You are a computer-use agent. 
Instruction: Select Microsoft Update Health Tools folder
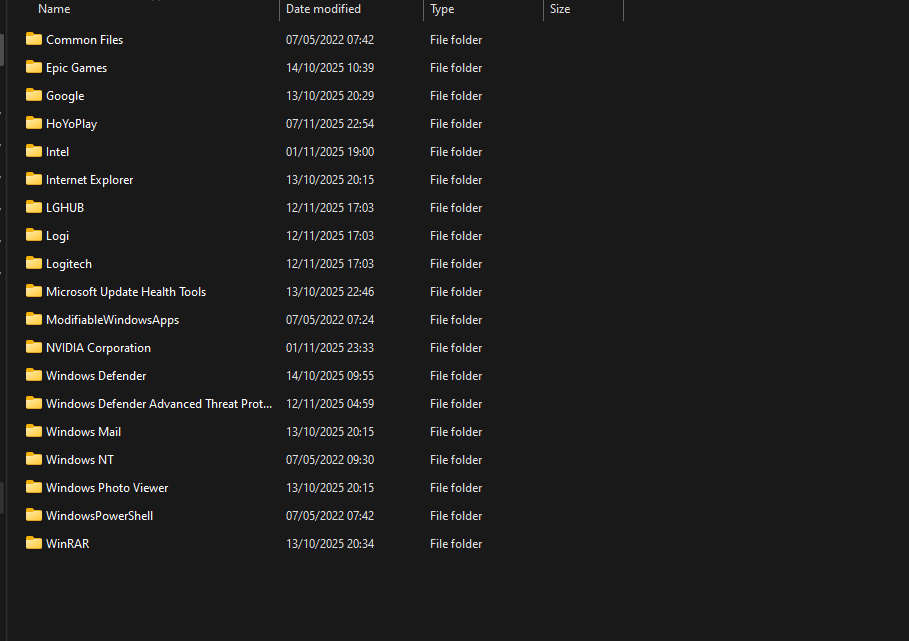(x=126, y=292)
